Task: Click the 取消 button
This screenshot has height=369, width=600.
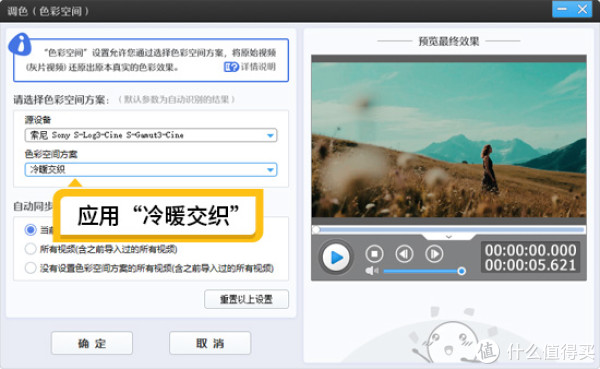Action: click(210, 343)
